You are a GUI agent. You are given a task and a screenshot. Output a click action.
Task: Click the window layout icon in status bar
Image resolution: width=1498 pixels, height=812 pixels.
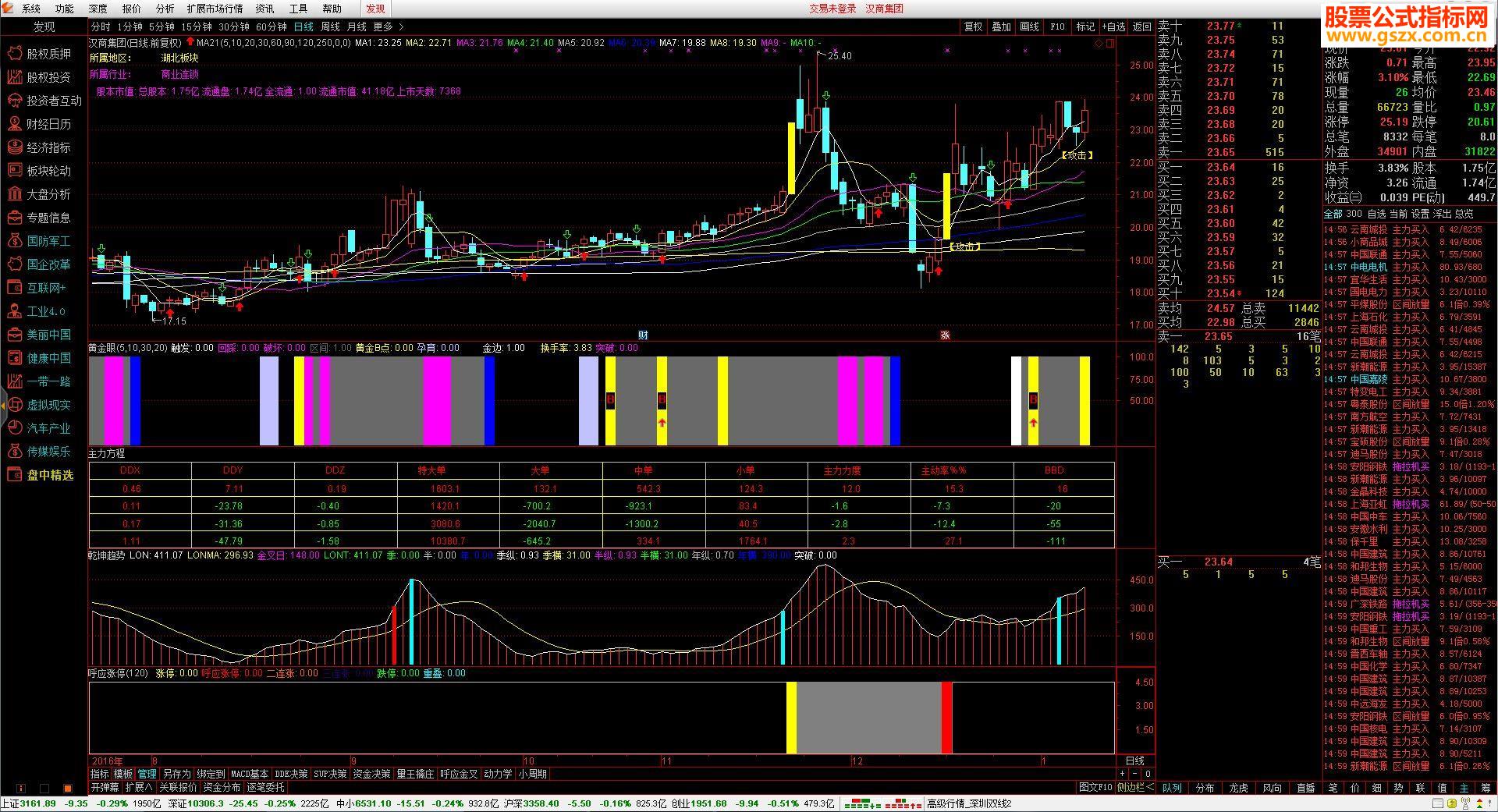(x=1438, y=804)
